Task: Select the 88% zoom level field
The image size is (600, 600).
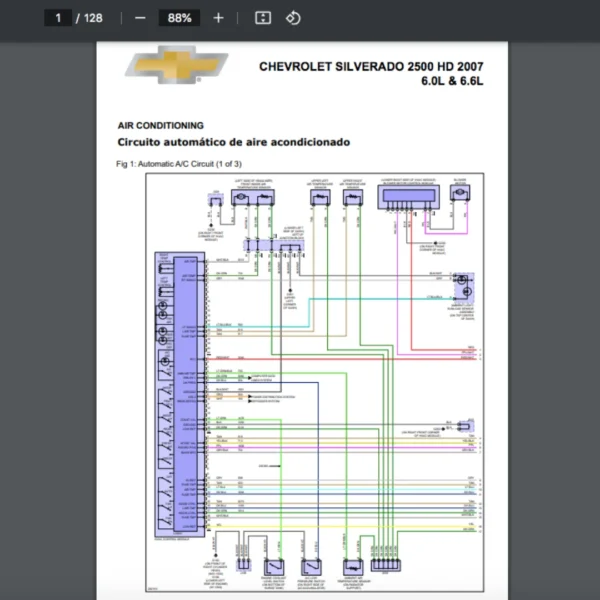Action: click(x=180, y=18)
